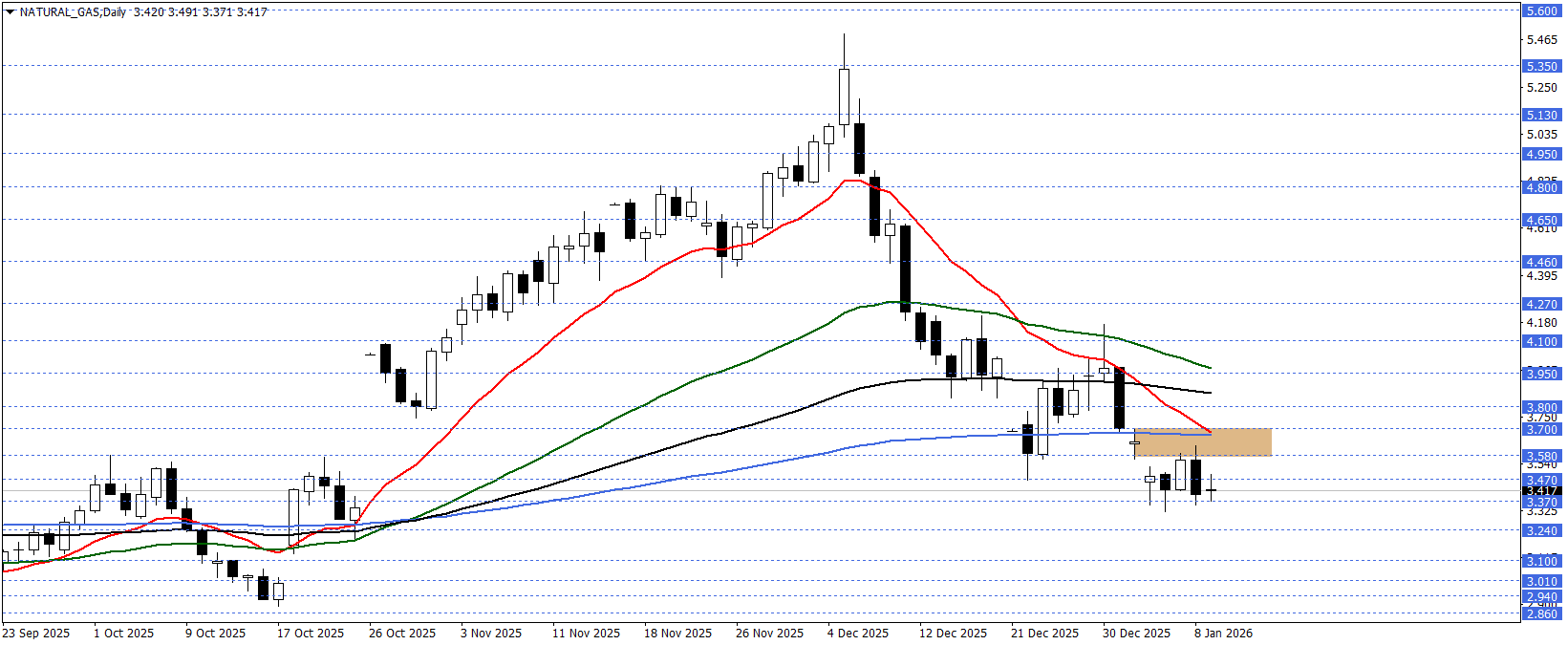
Task: Click the 5.350 price level label
Action: [1541, 66]
